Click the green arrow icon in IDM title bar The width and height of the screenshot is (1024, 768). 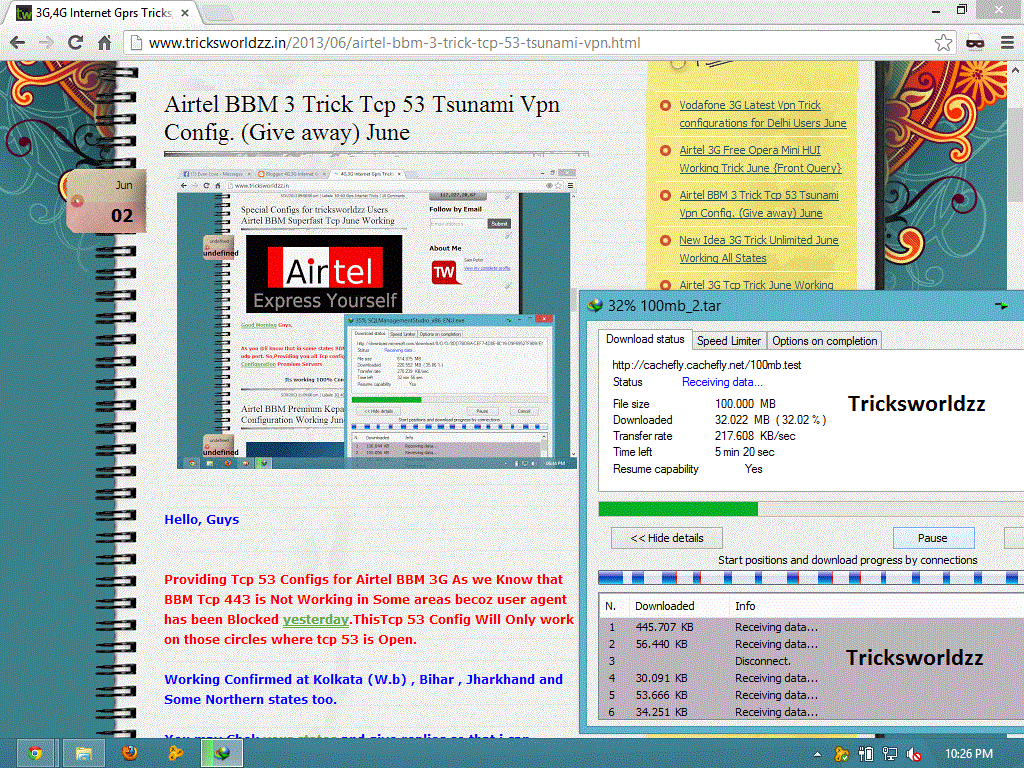click(1001, 305)
